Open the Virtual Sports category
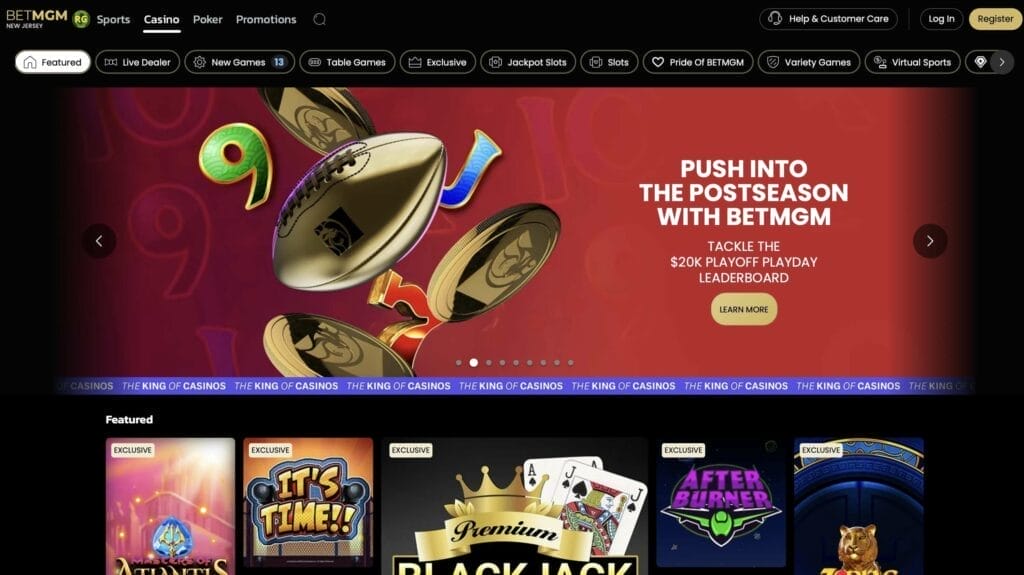 point(913,62)
